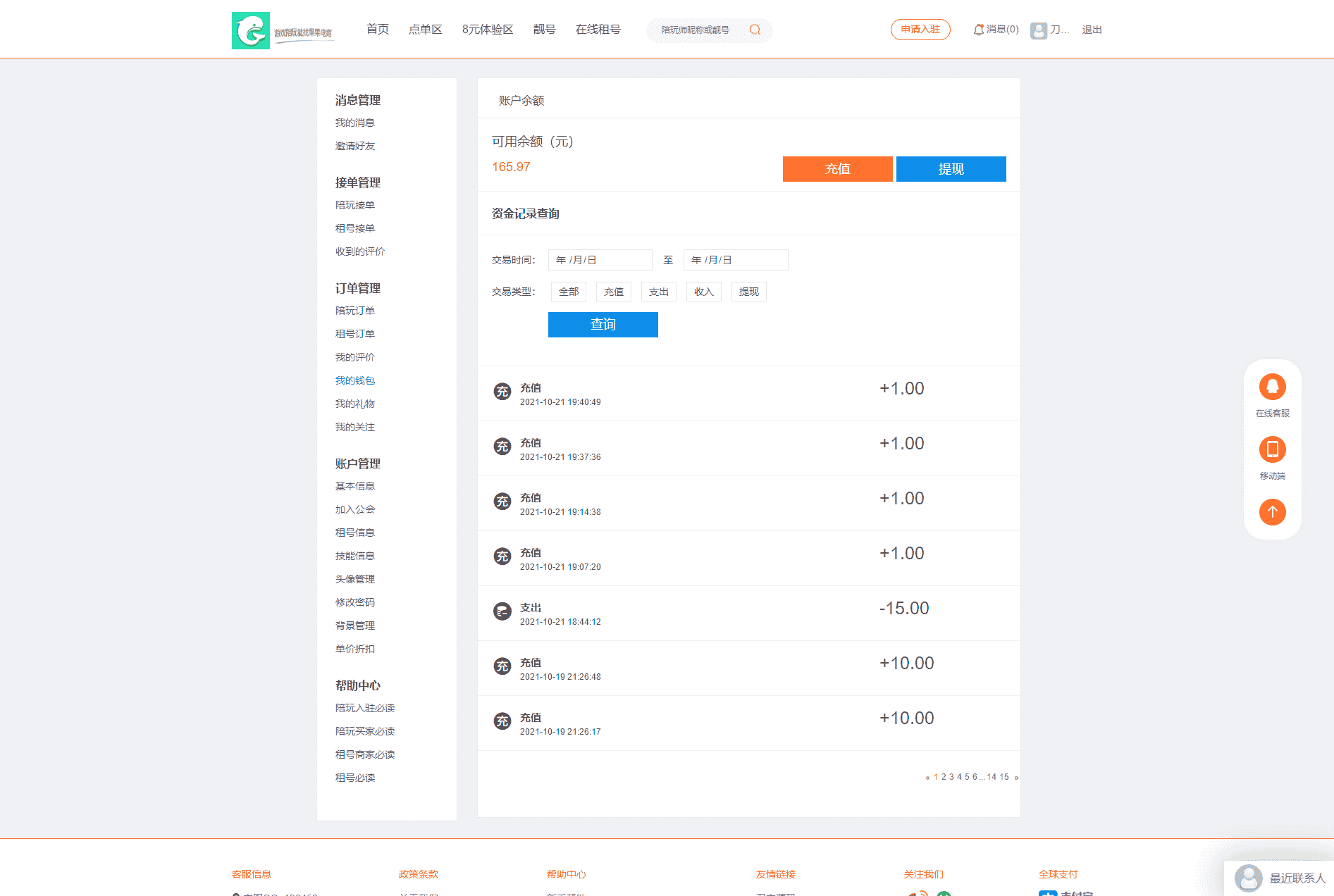Click the site logo
Viewport: 1334px width, 896px height.
(x=251, y=30)
